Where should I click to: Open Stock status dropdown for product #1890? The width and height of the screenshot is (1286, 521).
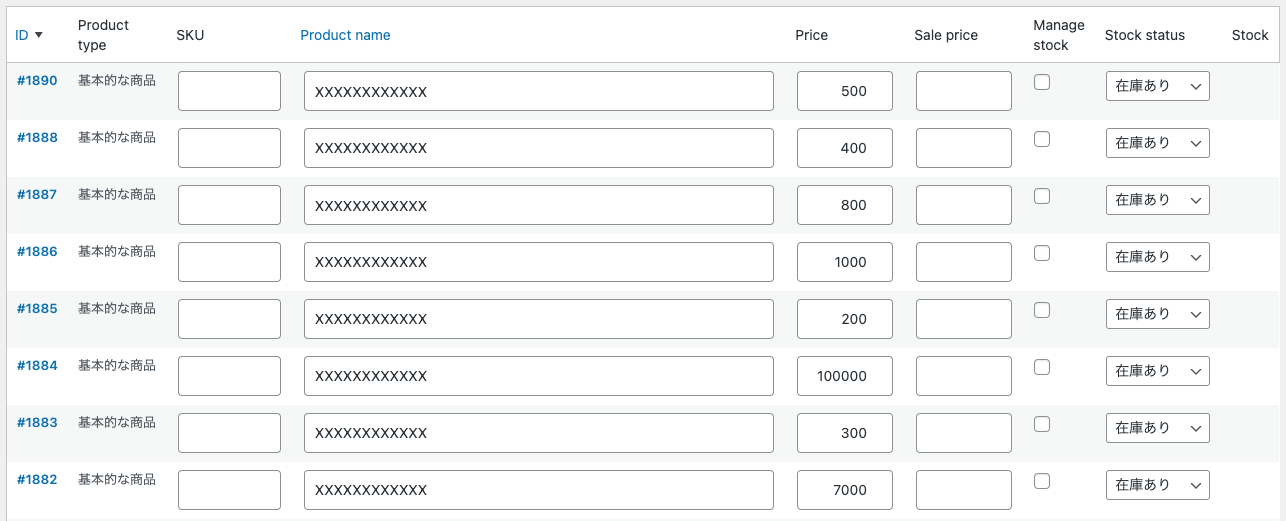[x=1157, y=86]
